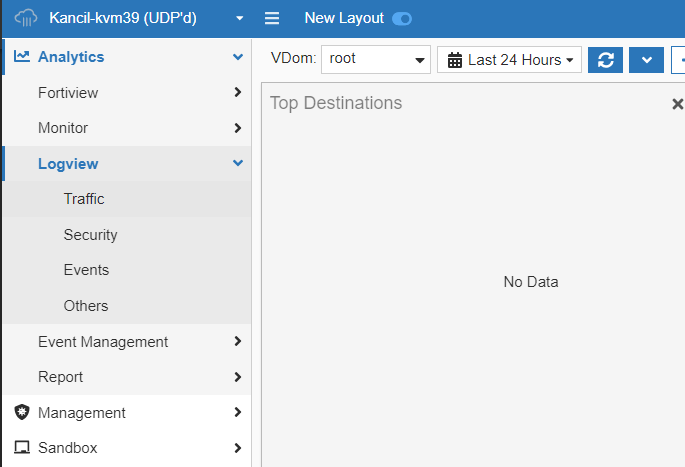Click the refresh icon button
This screenshot has height=467, width=685.
click(605, 60)
